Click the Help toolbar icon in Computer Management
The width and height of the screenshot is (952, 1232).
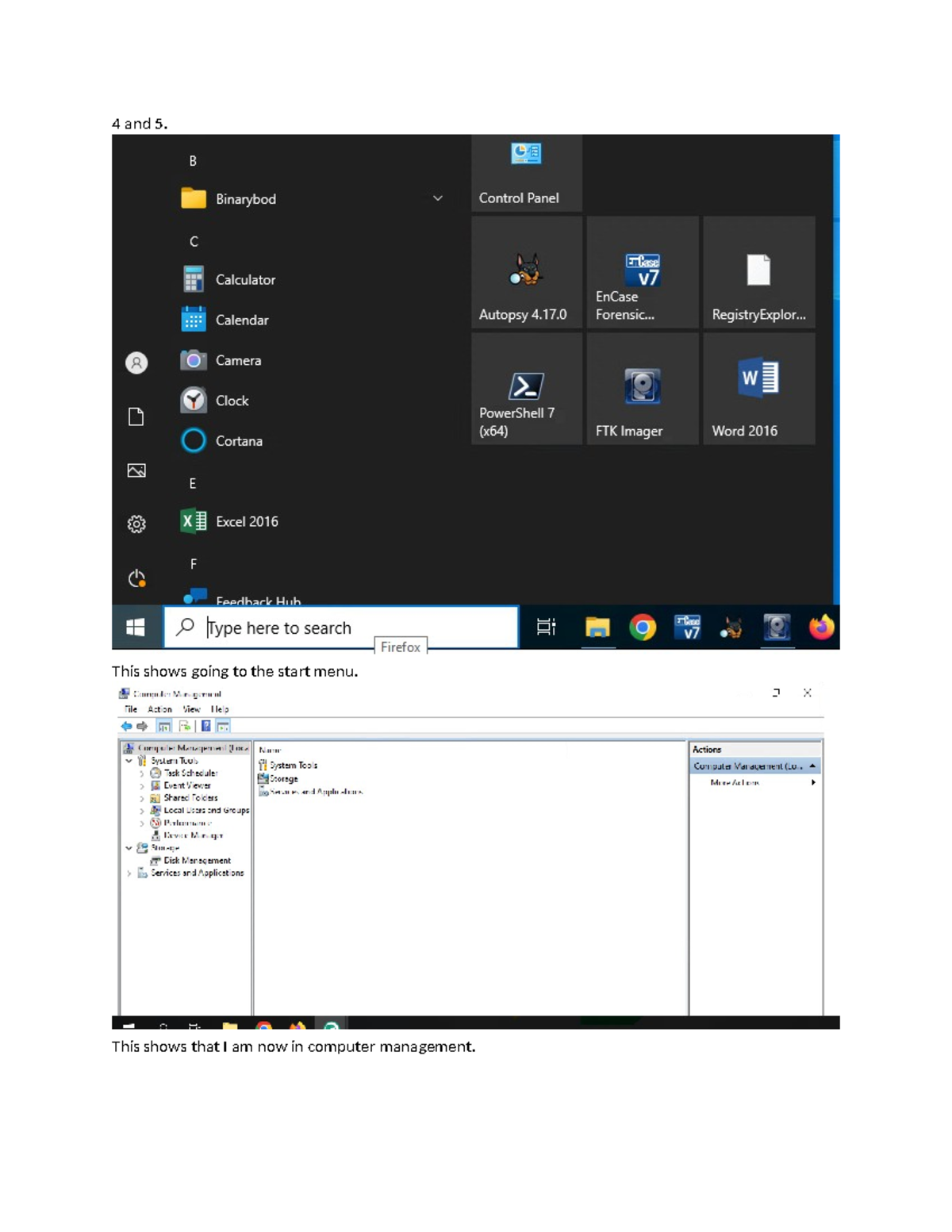coord(206,726)
